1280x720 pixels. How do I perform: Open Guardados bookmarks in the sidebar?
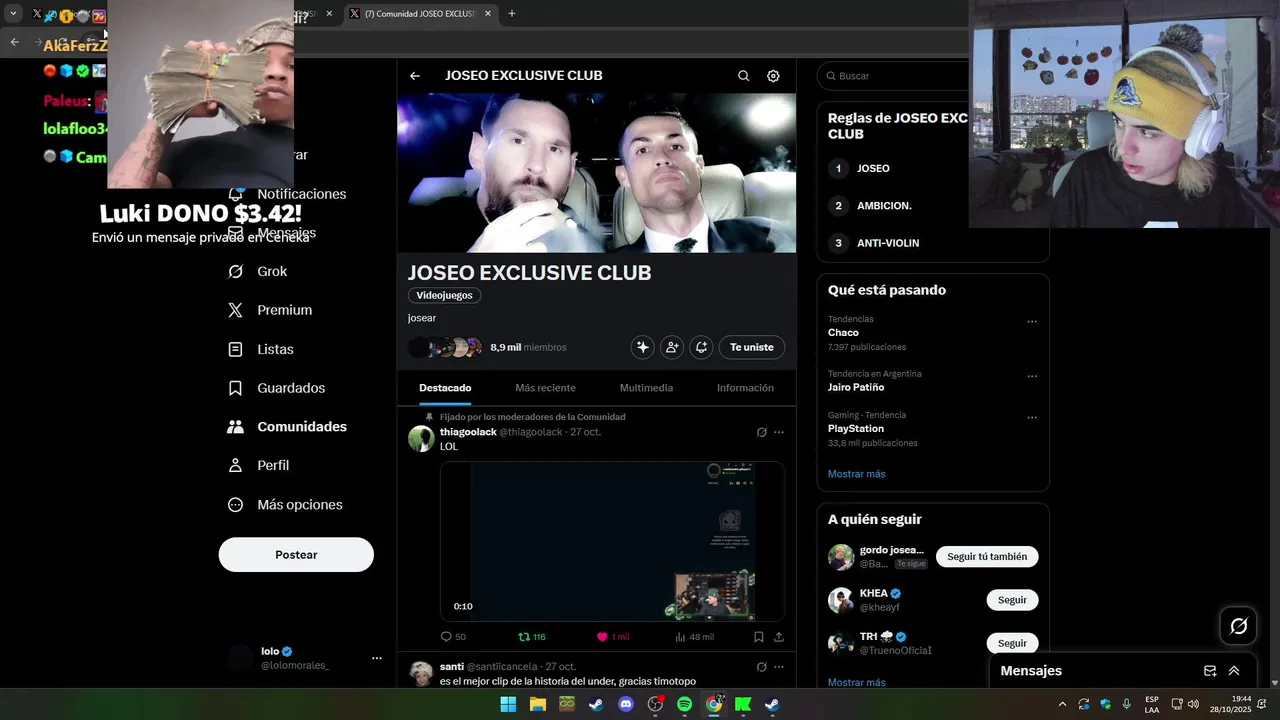pyautogui.click(x=278, y=388)
